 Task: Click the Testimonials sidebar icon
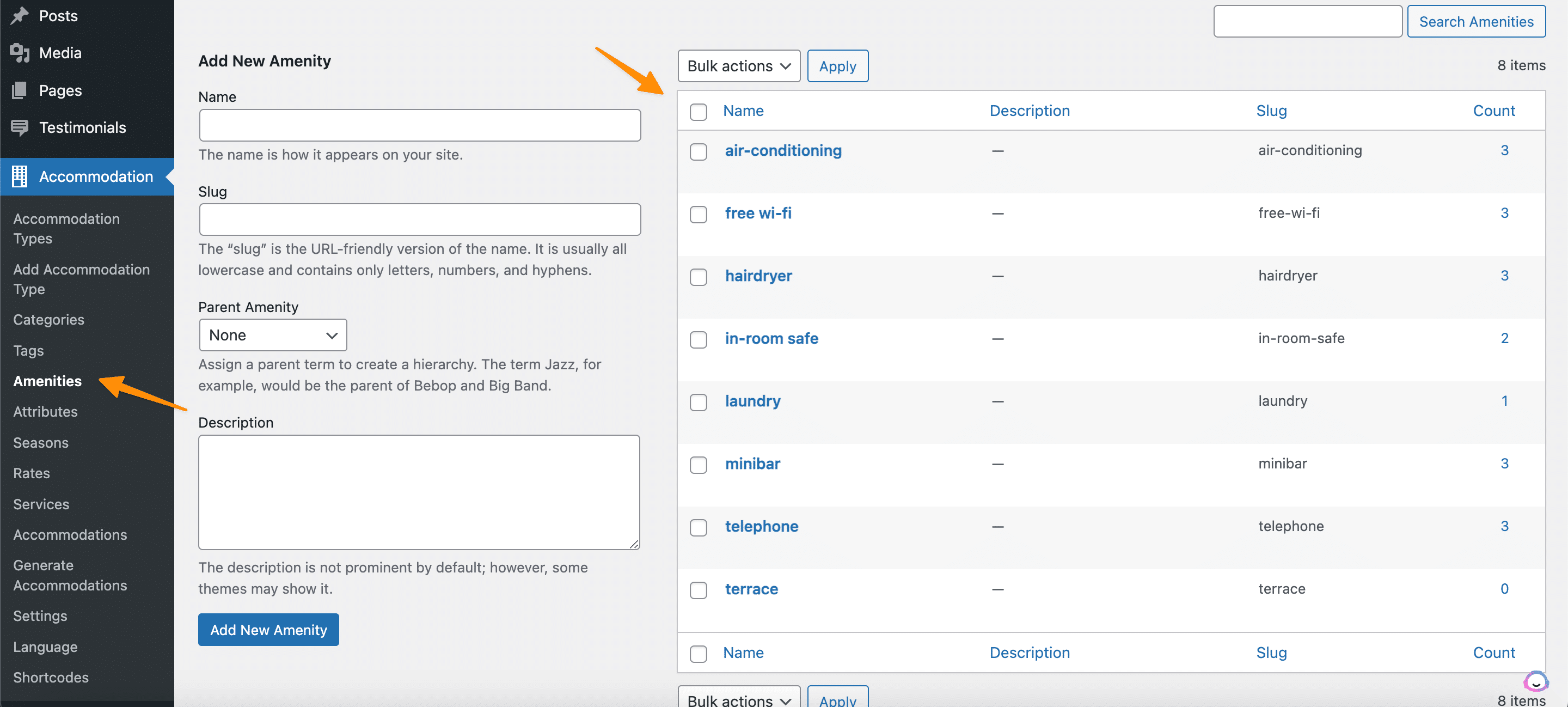point(20,127)
